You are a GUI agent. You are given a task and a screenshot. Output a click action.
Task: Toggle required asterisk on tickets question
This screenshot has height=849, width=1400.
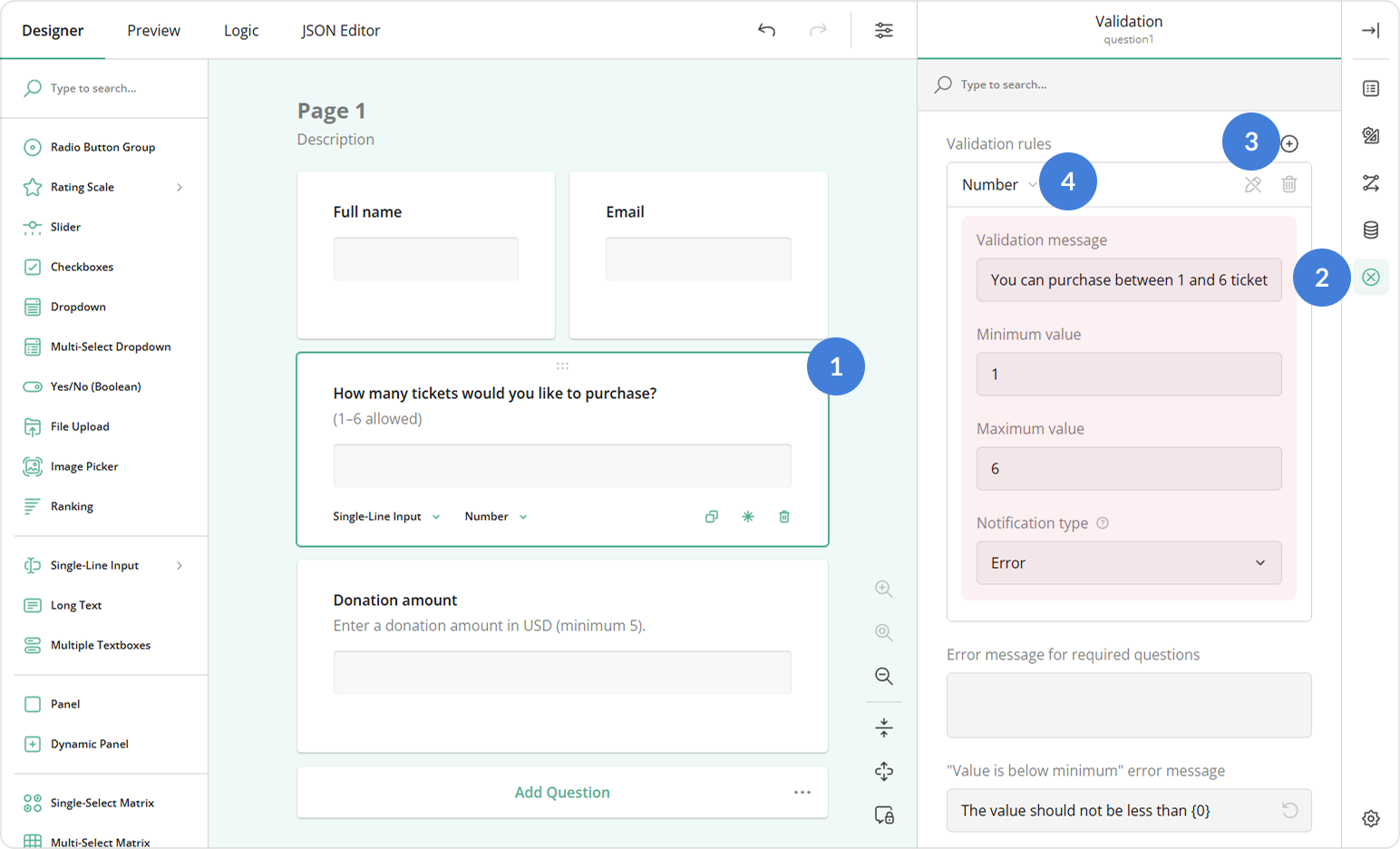[x=748, y=516]
